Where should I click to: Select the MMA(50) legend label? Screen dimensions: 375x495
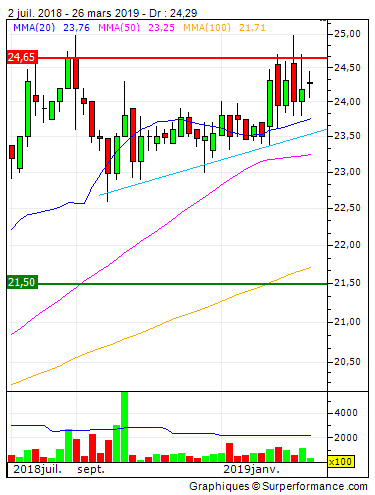pos(119,27)
